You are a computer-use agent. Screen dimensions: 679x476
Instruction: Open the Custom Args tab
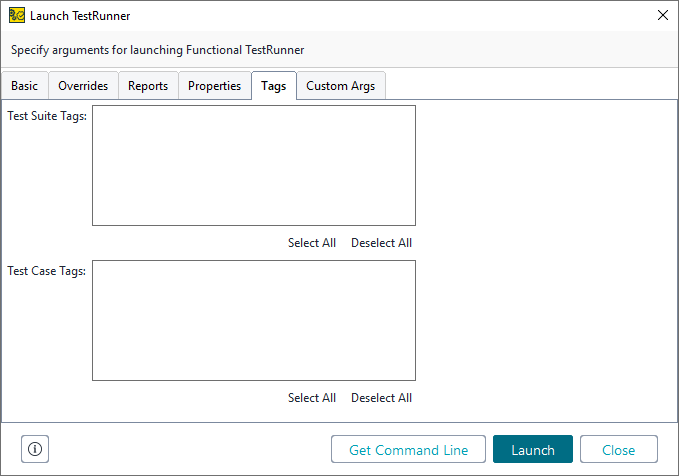(x=341, y=86)
